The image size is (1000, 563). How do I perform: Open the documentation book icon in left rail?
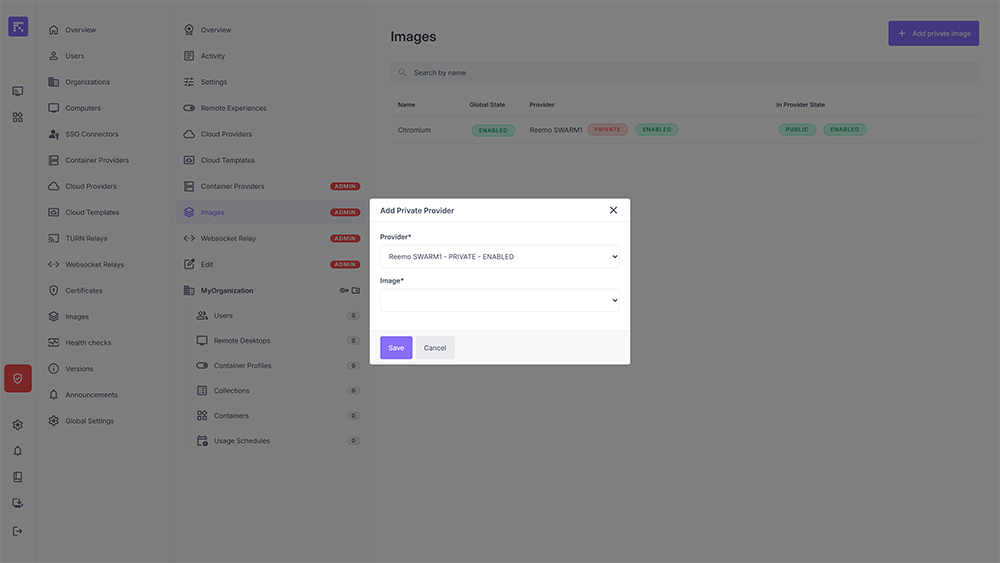tap(18, 477)
